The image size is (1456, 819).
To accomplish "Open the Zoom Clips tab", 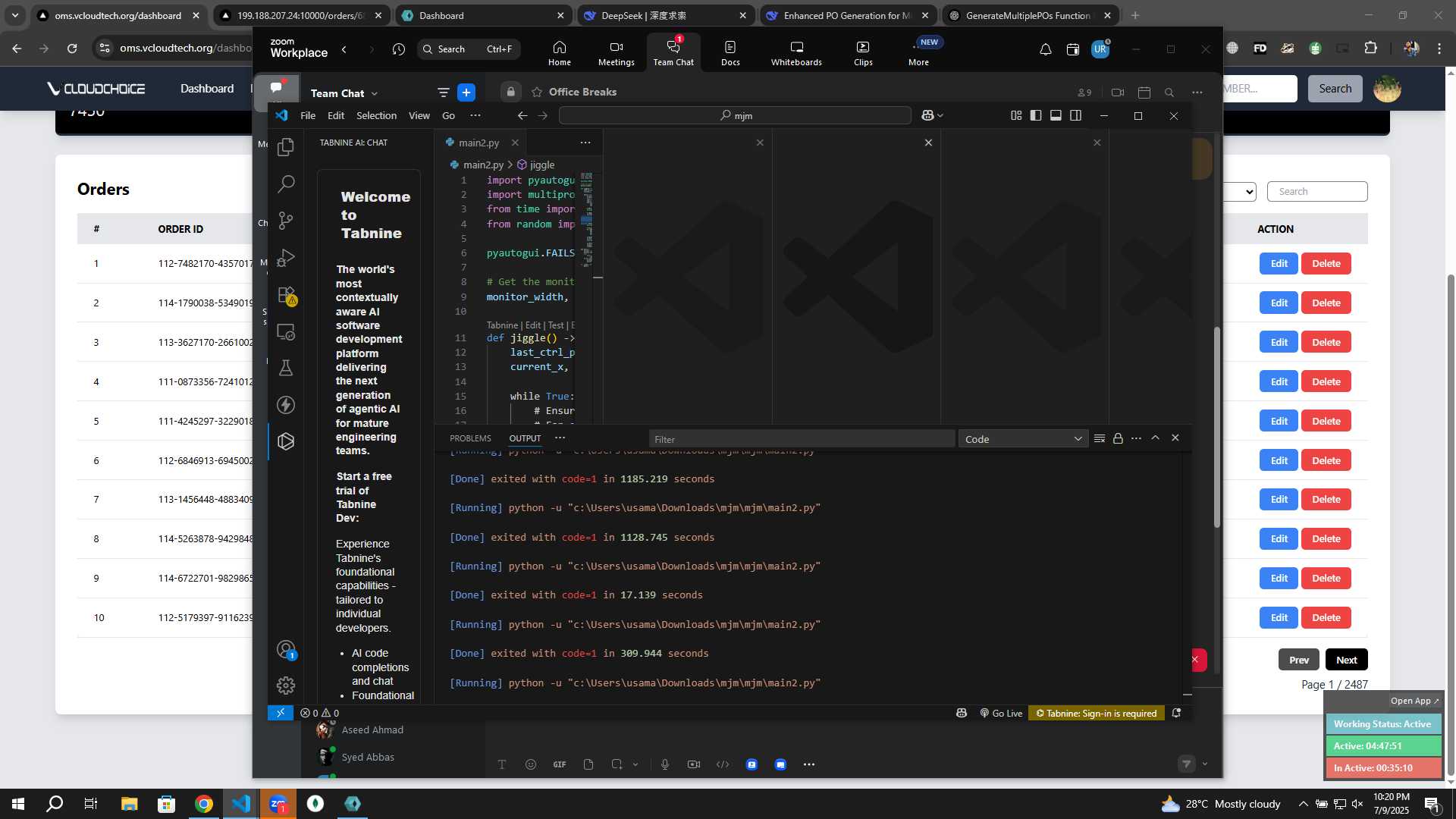I will coord(863,53).
